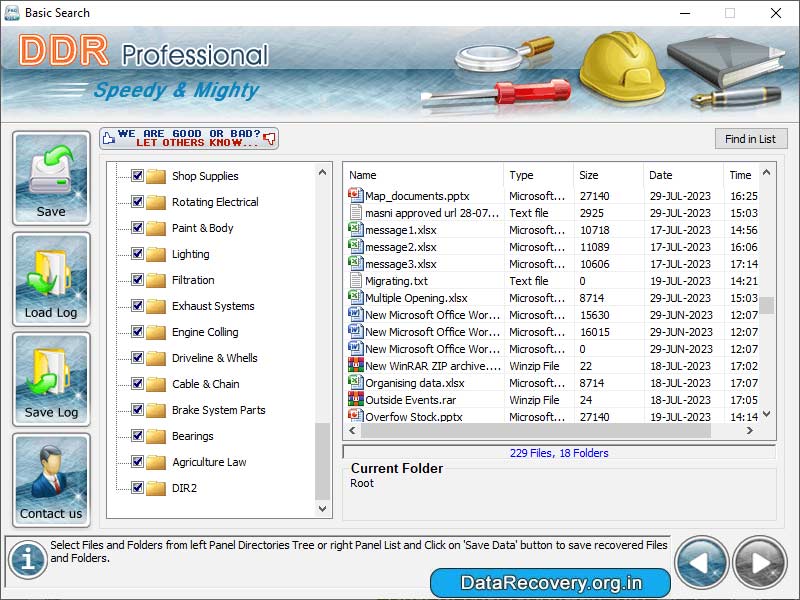Open Load Log using its sidebar icon

click(50, 272)
